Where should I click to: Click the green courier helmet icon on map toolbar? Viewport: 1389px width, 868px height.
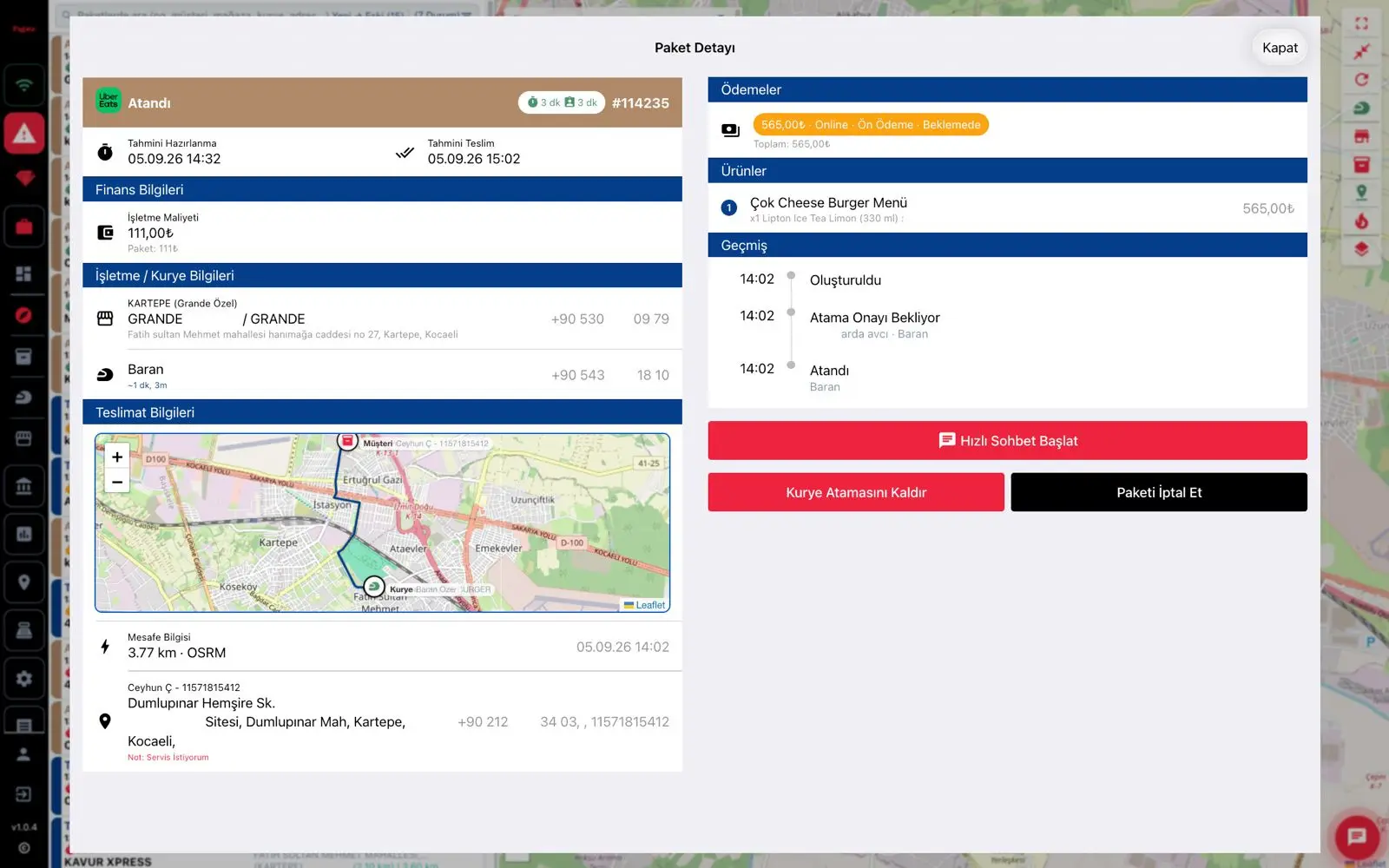point(1361,108)
